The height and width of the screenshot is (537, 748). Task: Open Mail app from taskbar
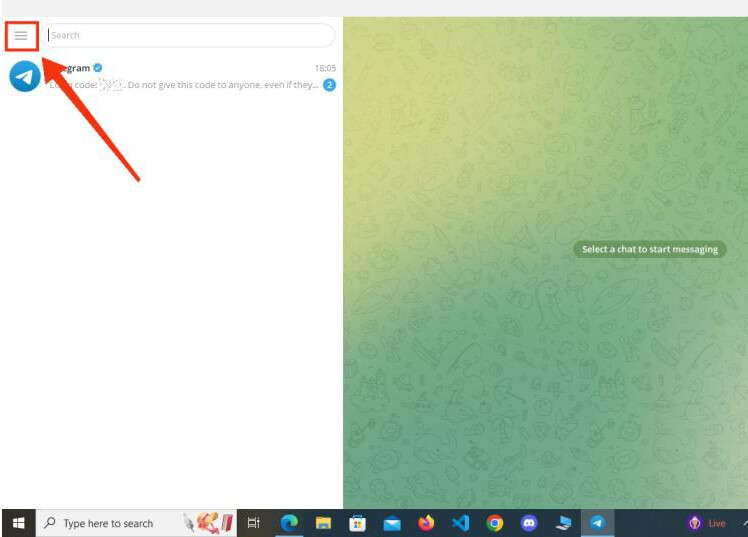pyautogui.click(x=392, y=524)
